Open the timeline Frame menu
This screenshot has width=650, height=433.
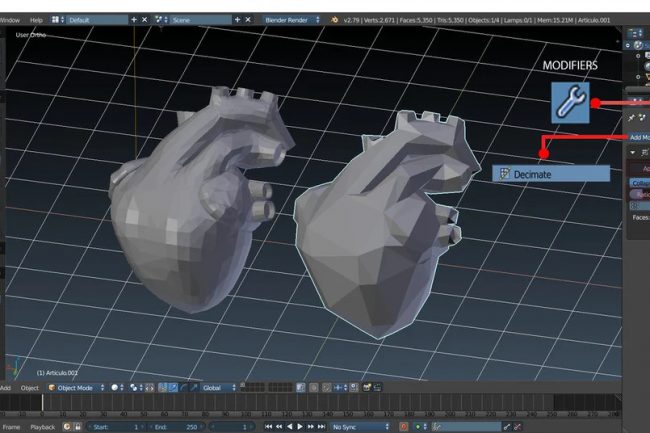[11, 427]
